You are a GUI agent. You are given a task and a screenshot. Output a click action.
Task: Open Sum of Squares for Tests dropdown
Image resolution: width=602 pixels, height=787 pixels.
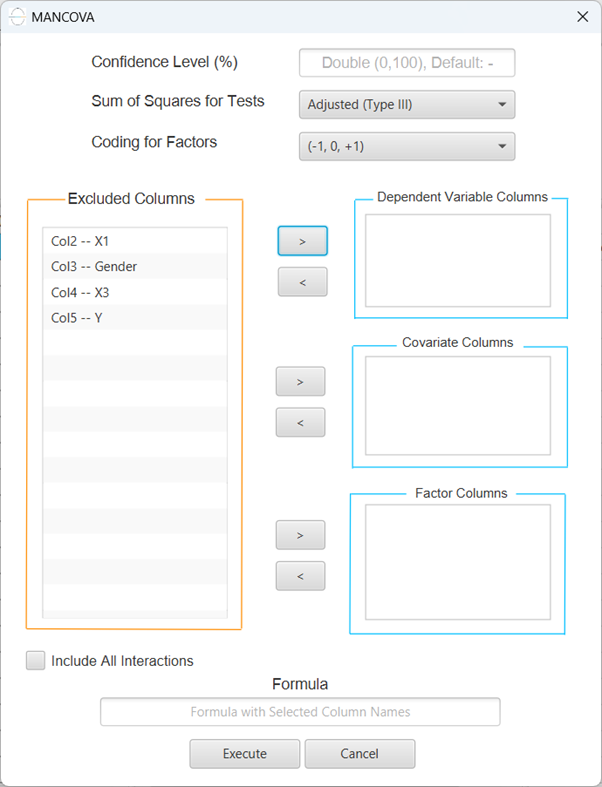pos(407,104)
